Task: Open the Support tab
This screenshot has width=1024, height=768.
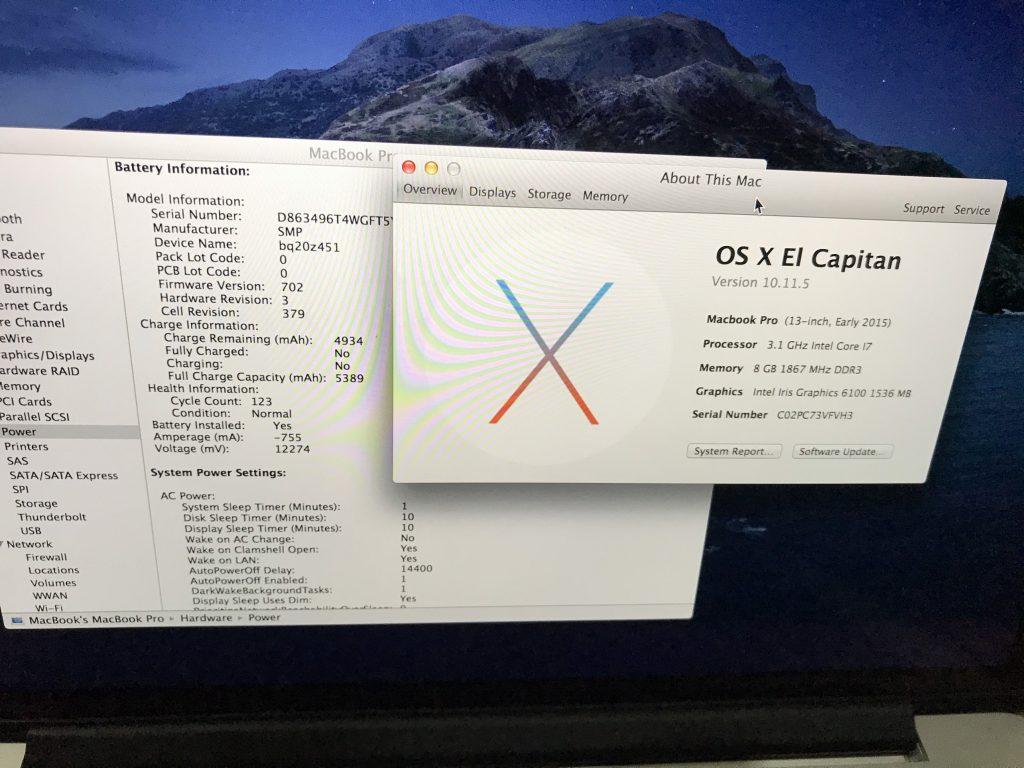Action: click(923, 208)
